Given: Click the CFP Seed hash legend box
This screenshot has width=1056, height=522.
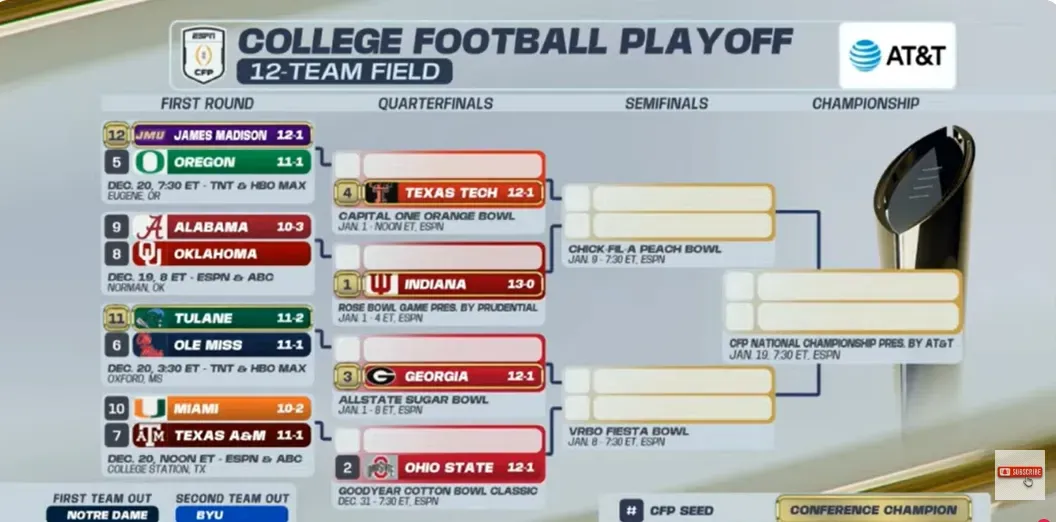Looking at the screenshot, I should 631,510.
